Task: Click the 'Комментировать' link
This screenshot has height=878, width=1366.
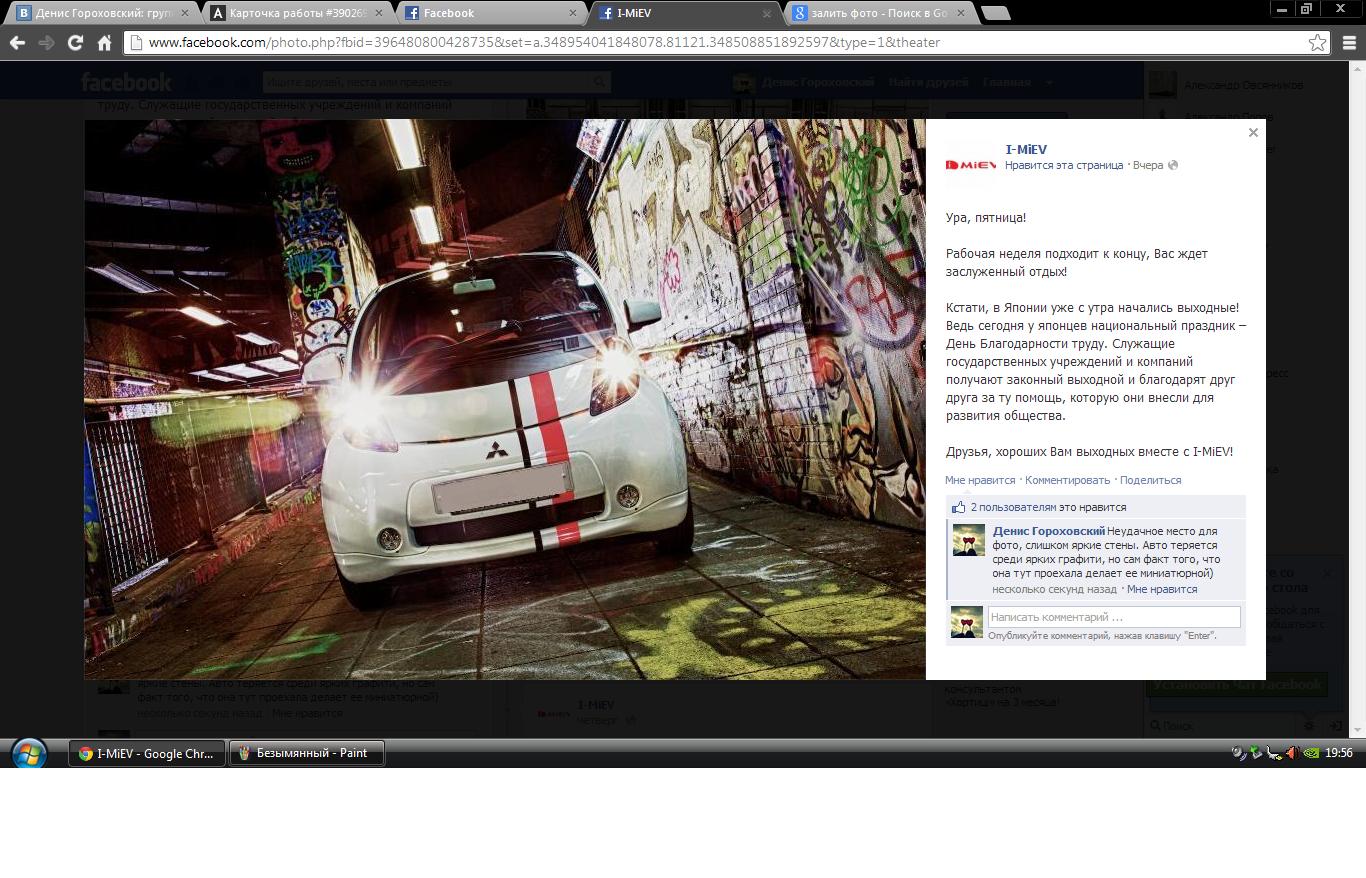Action: tap(1067, 480)
